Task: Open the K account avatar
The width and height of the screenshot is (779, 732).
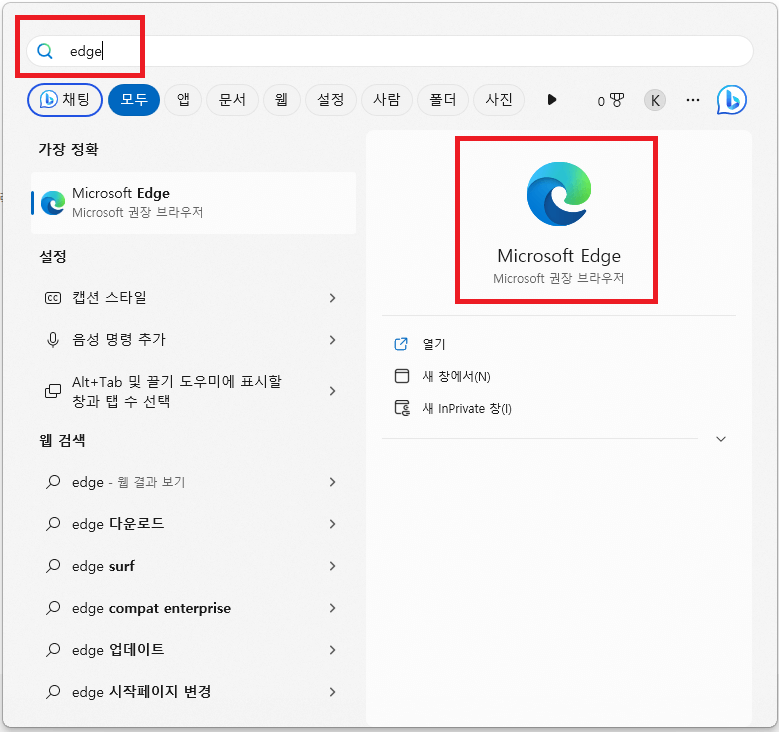Action: click(x=655, y=100)
